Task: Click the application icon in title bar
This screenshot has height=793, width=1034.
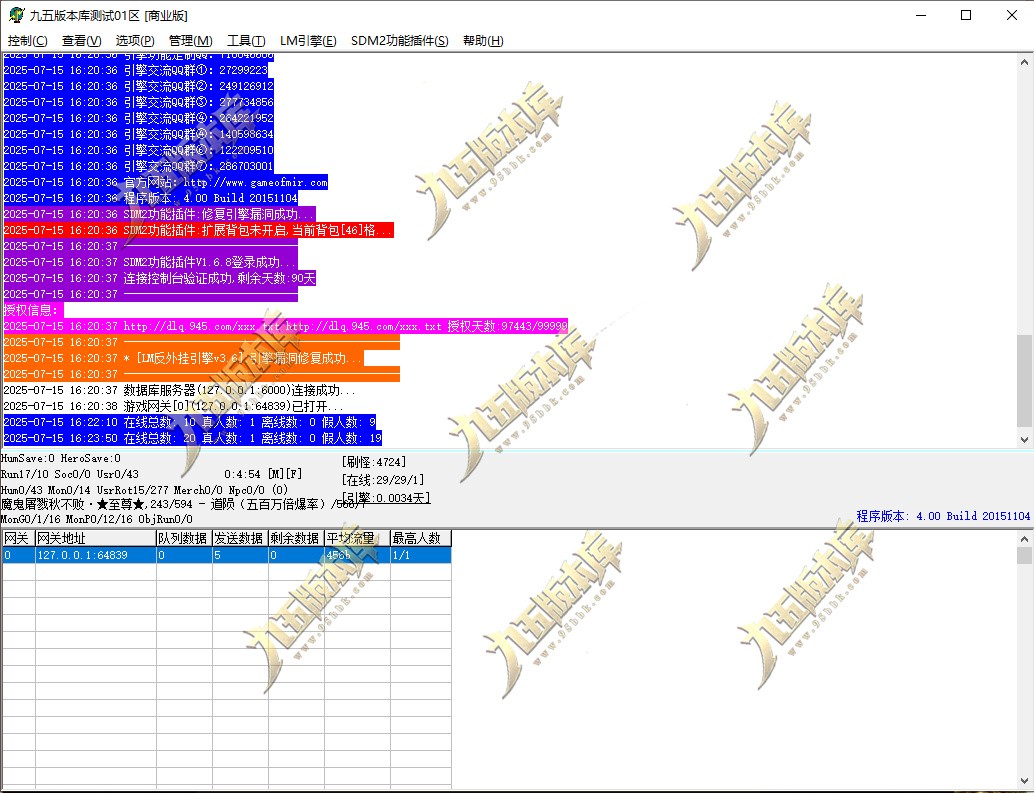Action: pos(15,15)
